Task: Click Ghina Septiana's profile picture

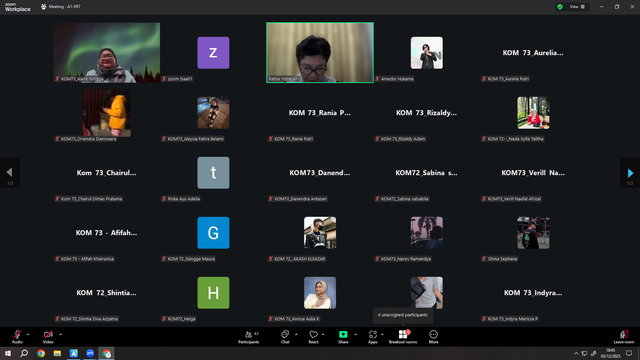Action: tap(533, 233)
